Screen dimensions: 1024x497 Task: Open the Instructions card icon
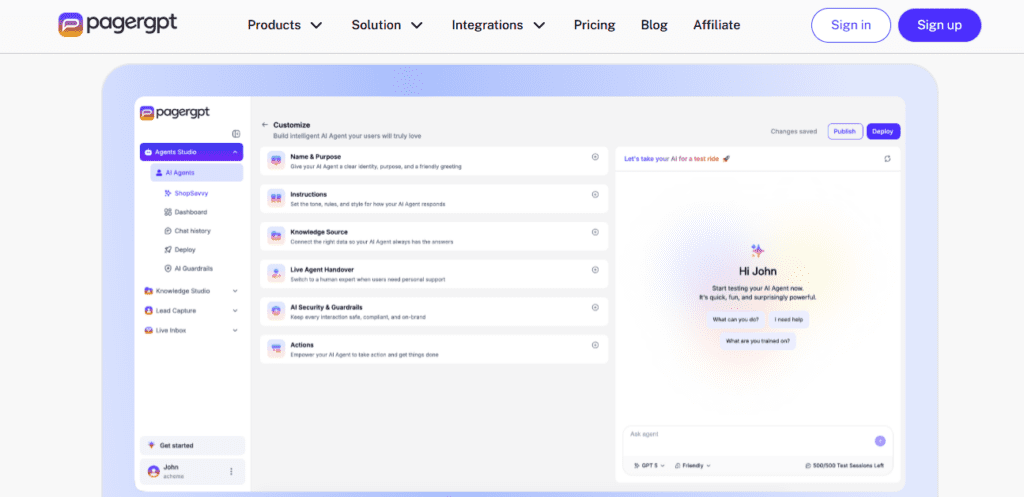click(276, 199)
